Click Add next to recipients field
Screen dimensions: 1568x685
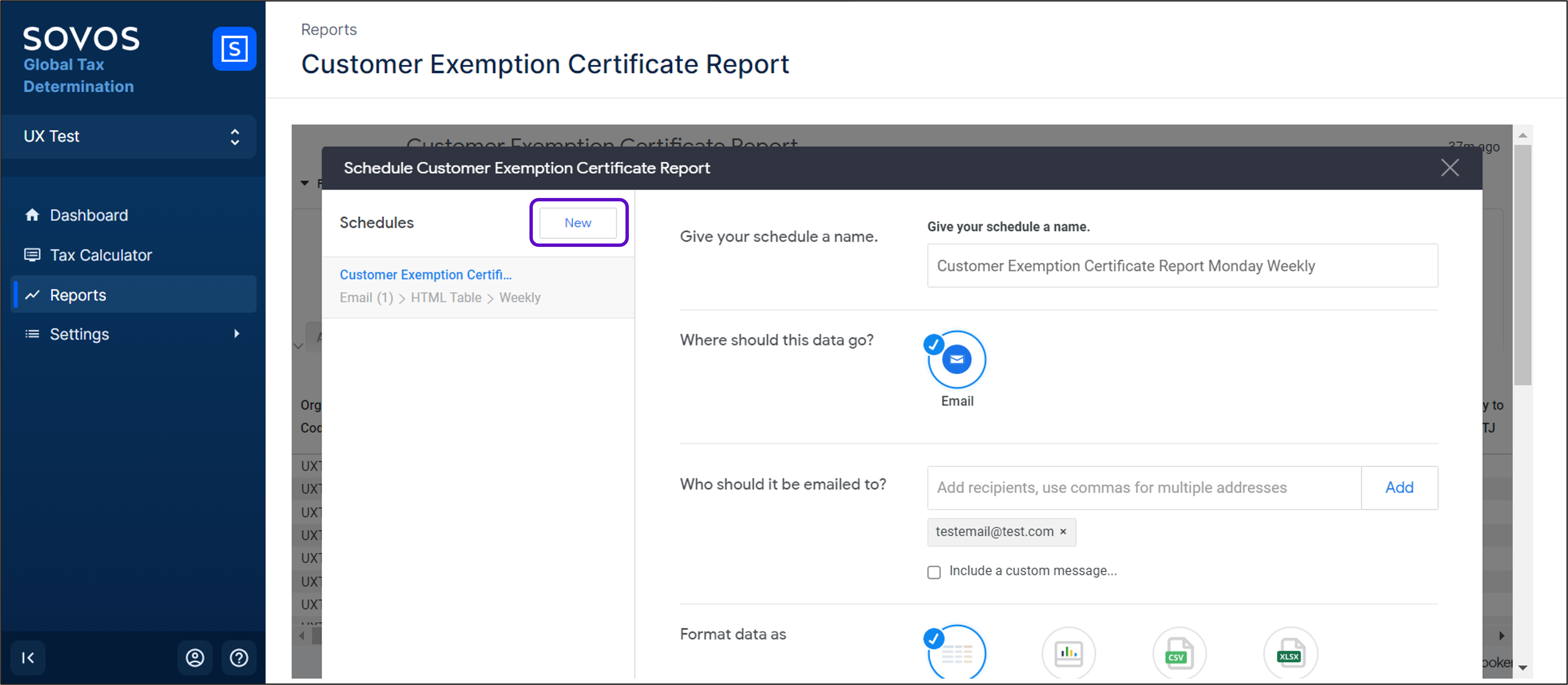1399,487
